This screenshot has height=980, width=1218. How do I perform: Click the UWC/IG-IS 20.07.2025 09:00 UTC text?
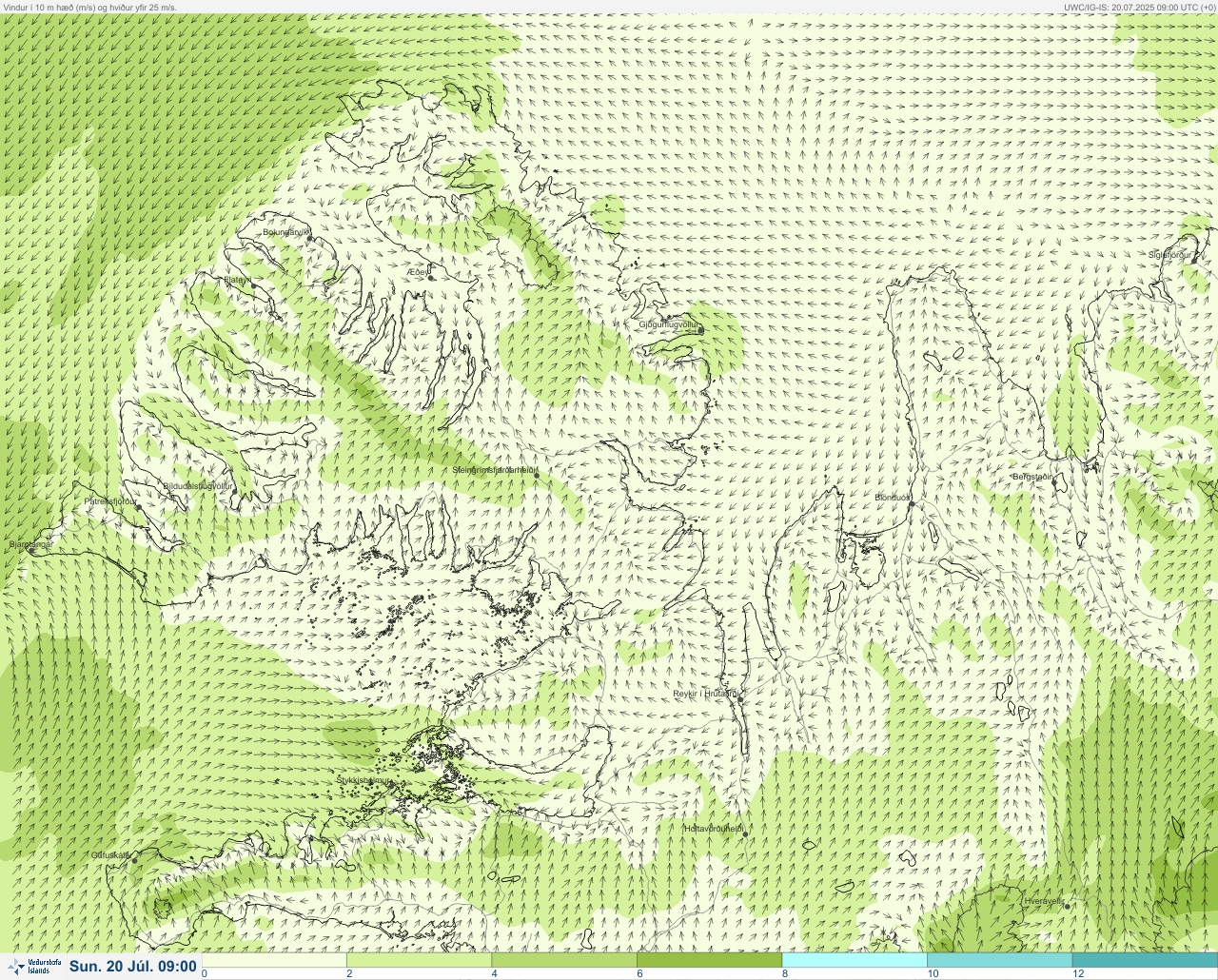tap(1138, 7)
